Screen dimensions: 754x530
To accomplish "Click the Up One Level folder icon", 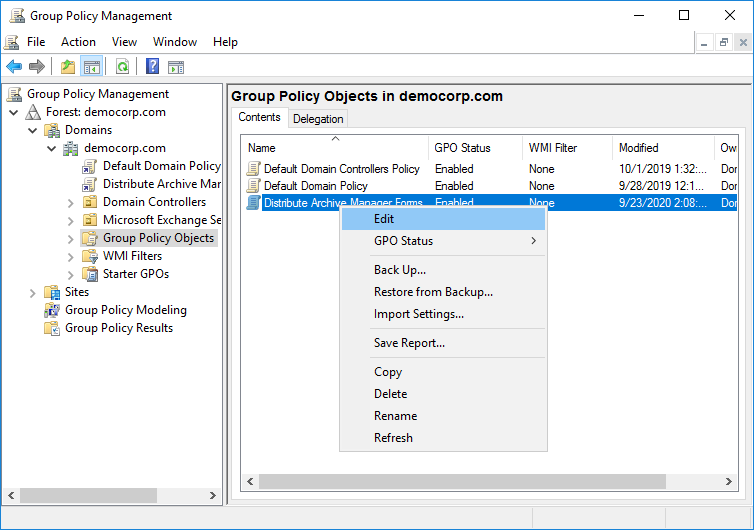I will 67,67.
